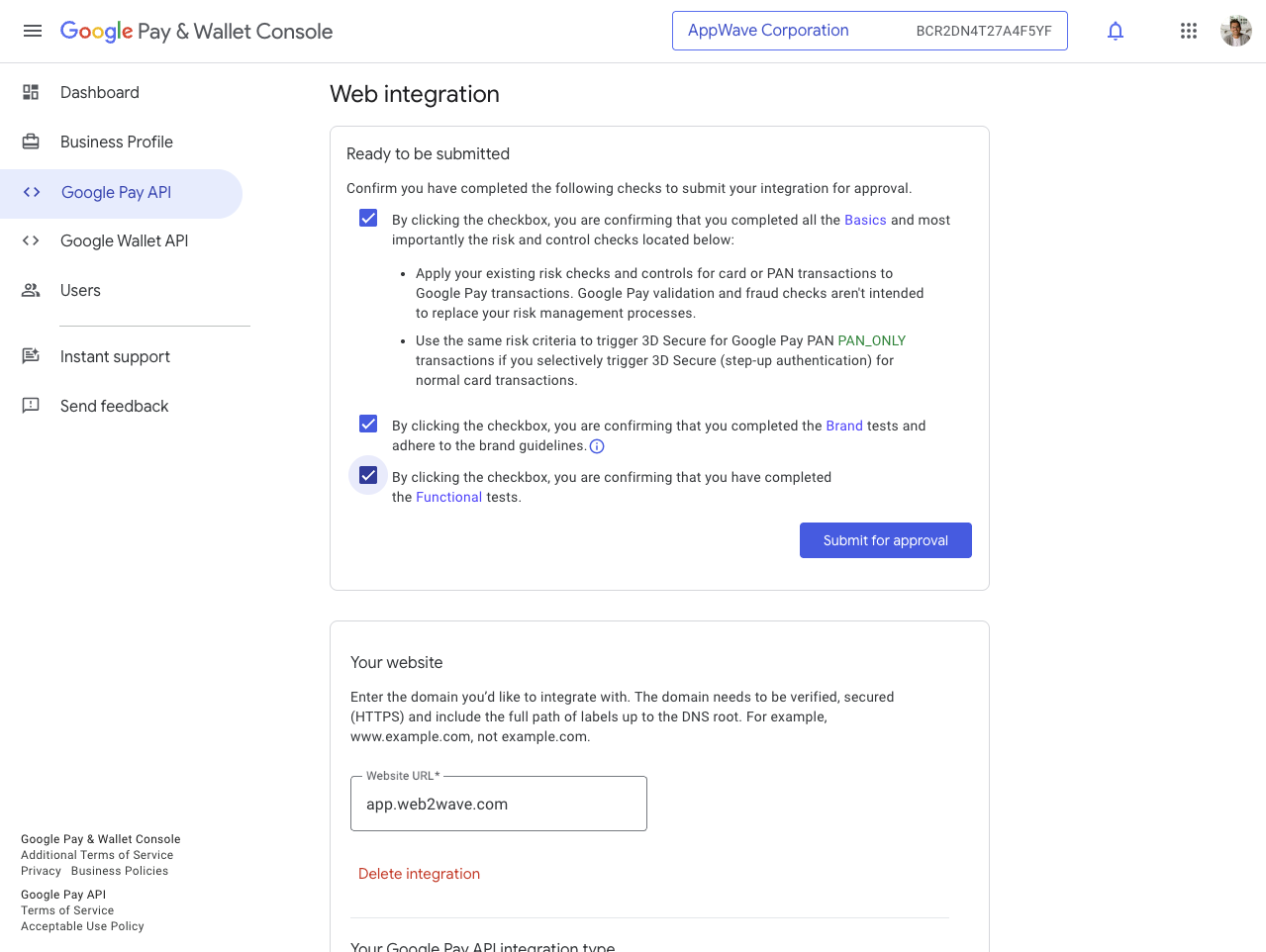Click the Web integration heading
This screenshot has height=952, width=1266.
click(415, 94)
